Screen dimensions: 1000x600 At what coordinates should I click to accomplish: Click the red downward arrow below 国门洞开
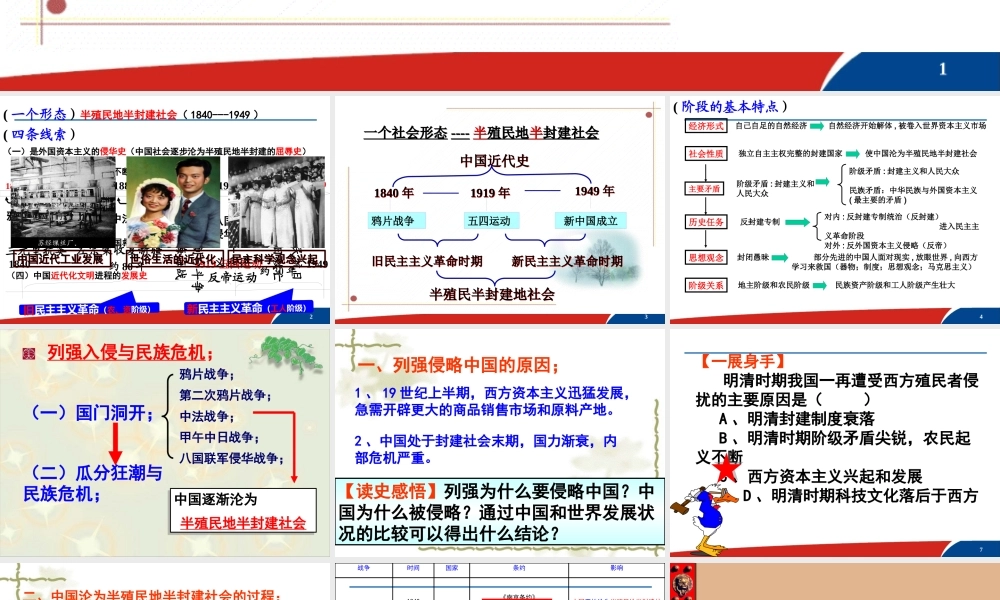115,443
